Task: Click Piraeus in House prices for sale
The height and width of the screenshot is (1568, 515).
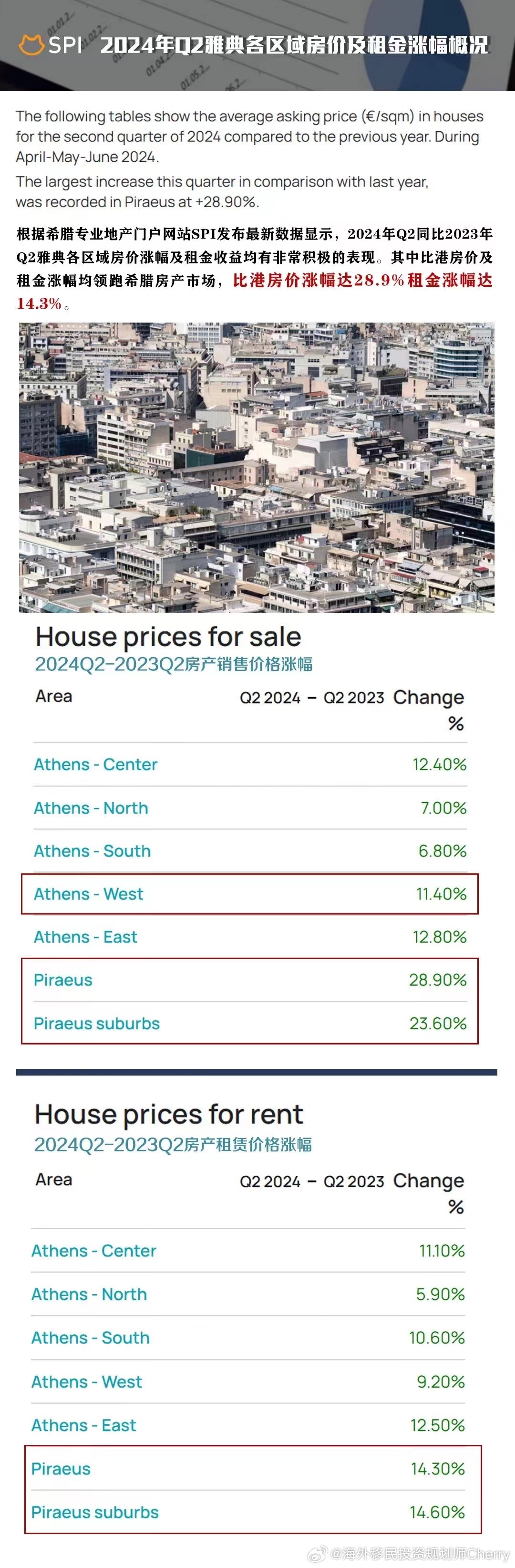Action: [x=63, y=979]
